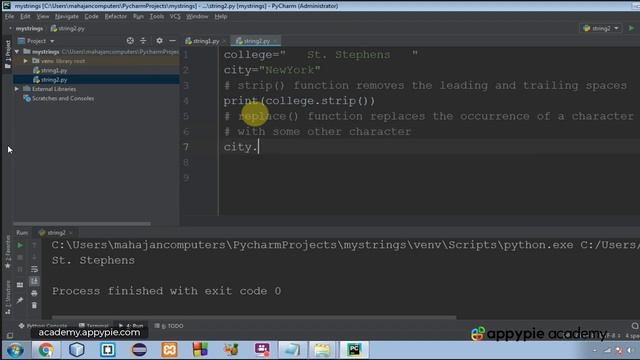Open the Terminal tool window
The height and width of the screenshot is (360, 640).
tap(94, 326)
